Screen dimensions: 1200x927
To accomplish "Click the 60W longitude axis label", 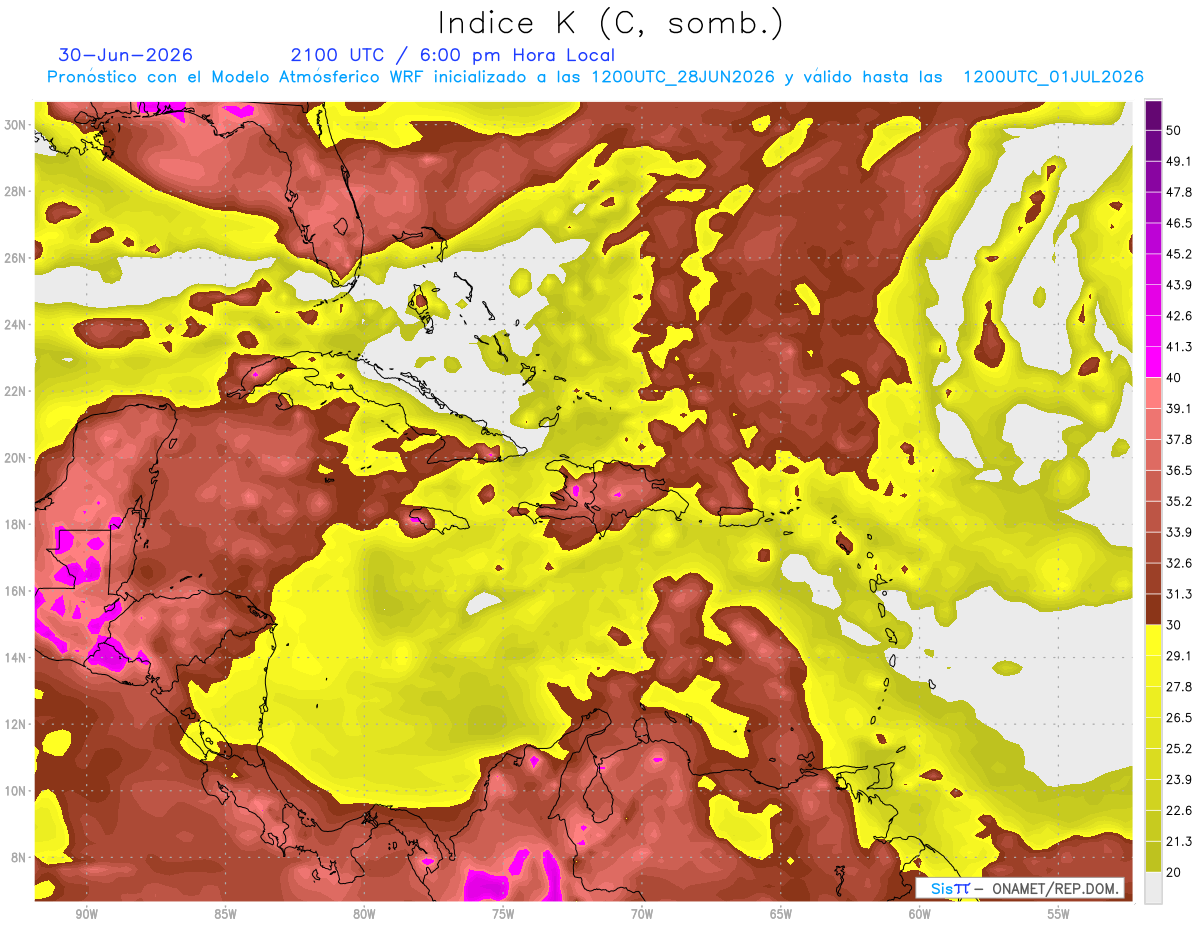I will click(920, 915).
